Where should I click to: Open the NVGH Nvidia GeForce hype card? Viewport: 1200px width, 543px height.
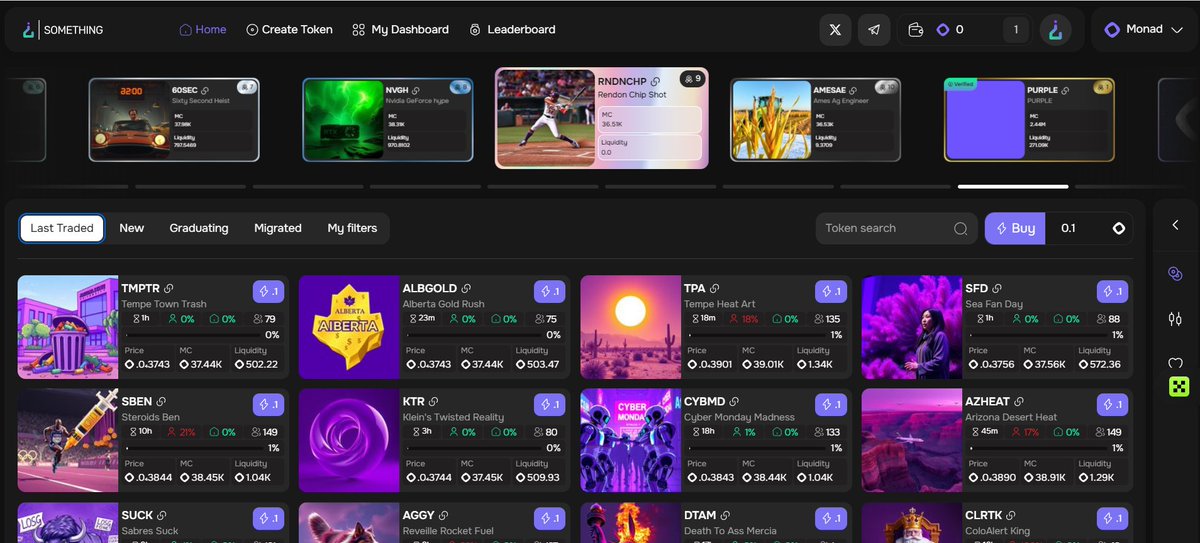pos(387,120)
